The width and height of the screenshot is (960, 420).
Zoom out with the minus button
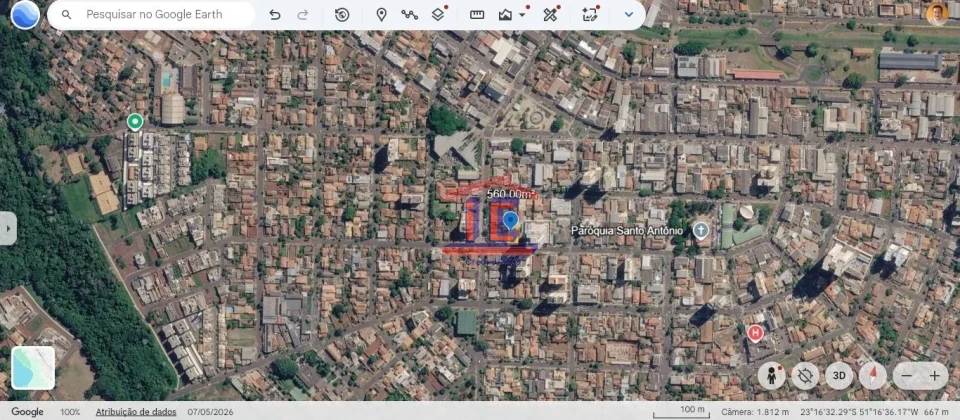[907, 376]
